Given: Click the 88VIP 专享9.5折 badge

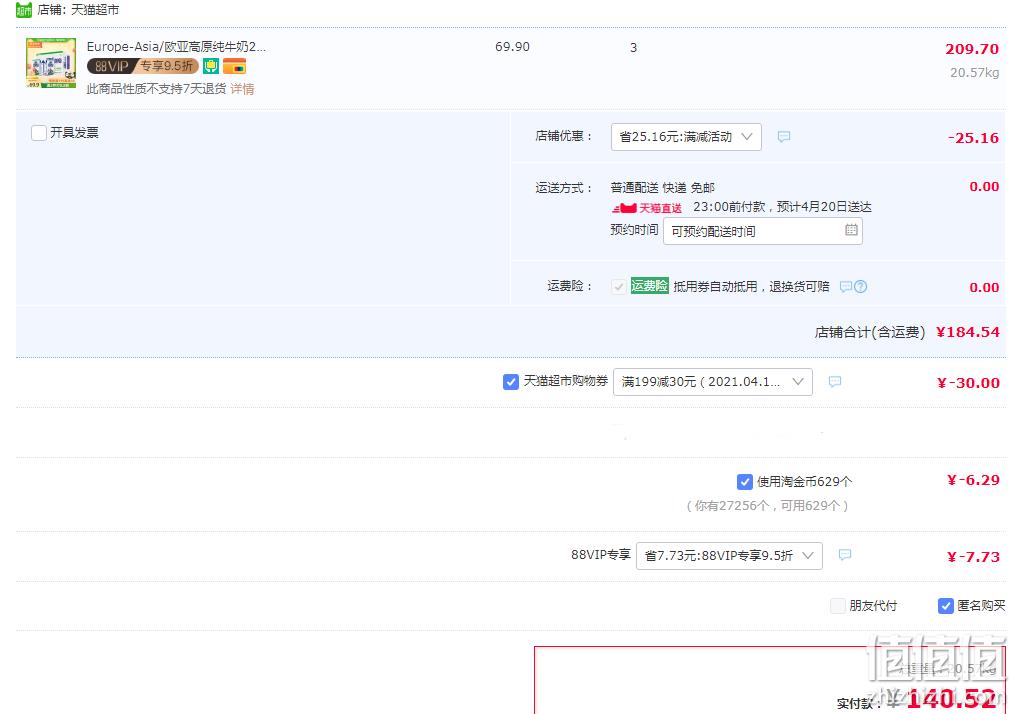Looking at the screenshot, I should point(143,66).
